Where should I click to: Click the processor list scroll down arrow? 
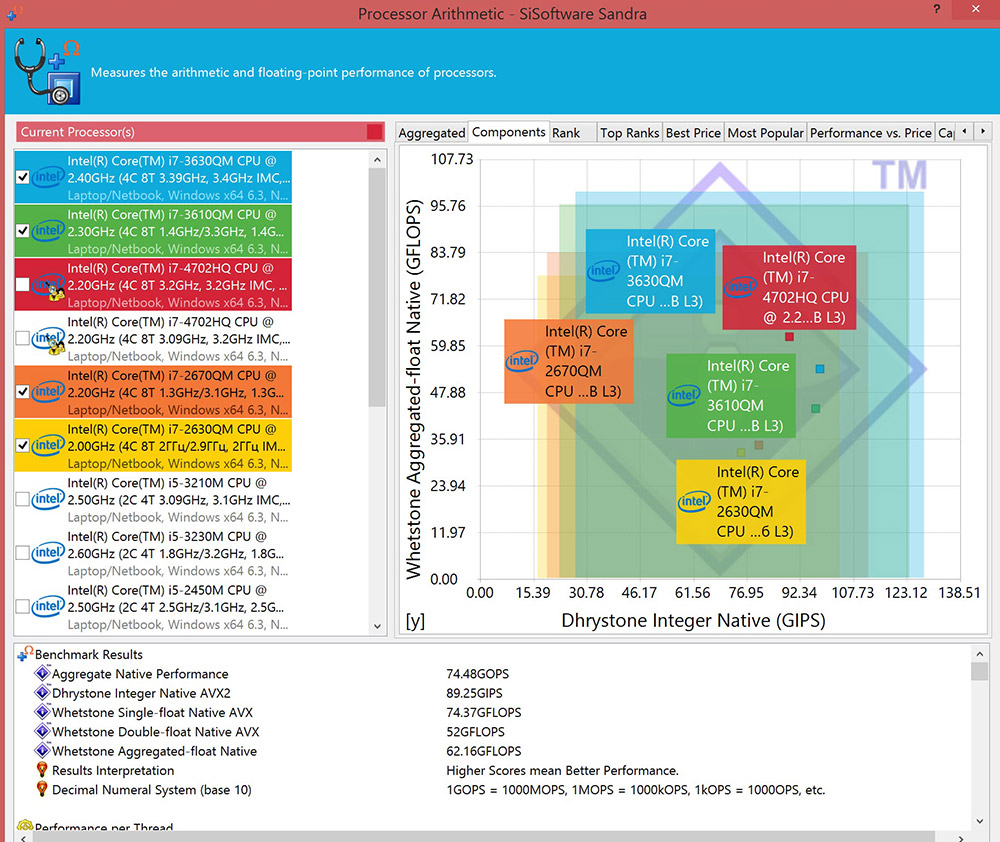tap(377, 626)
